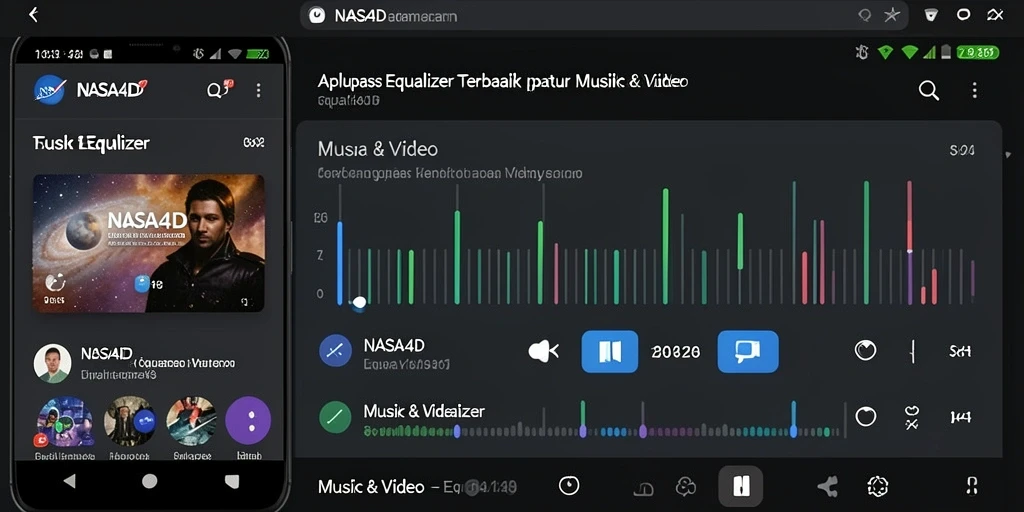Click the headphone-like icon at the bottom right

click(971, 486)
